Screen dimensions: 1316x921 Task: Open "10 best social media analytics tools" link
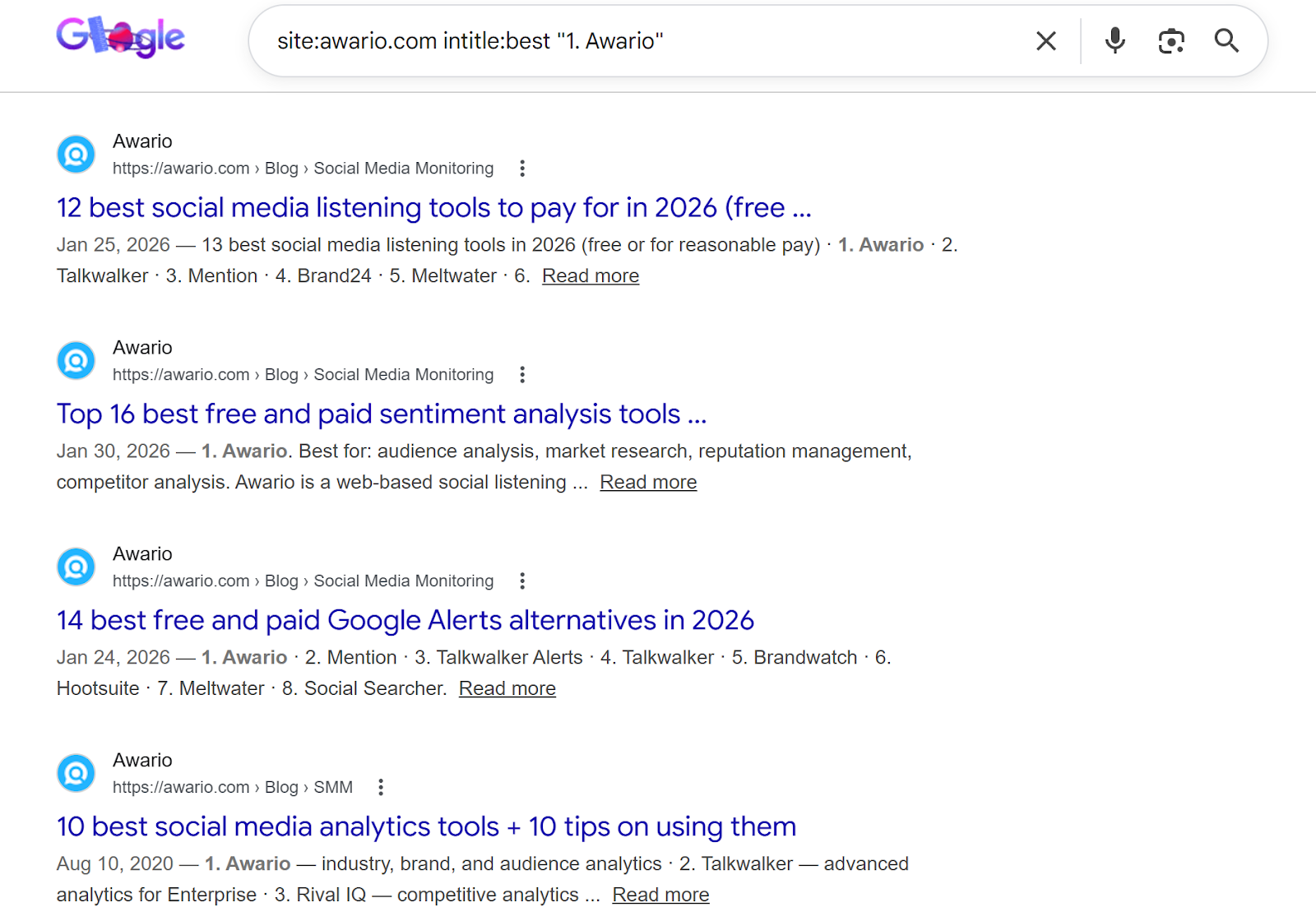pos(426,827)
